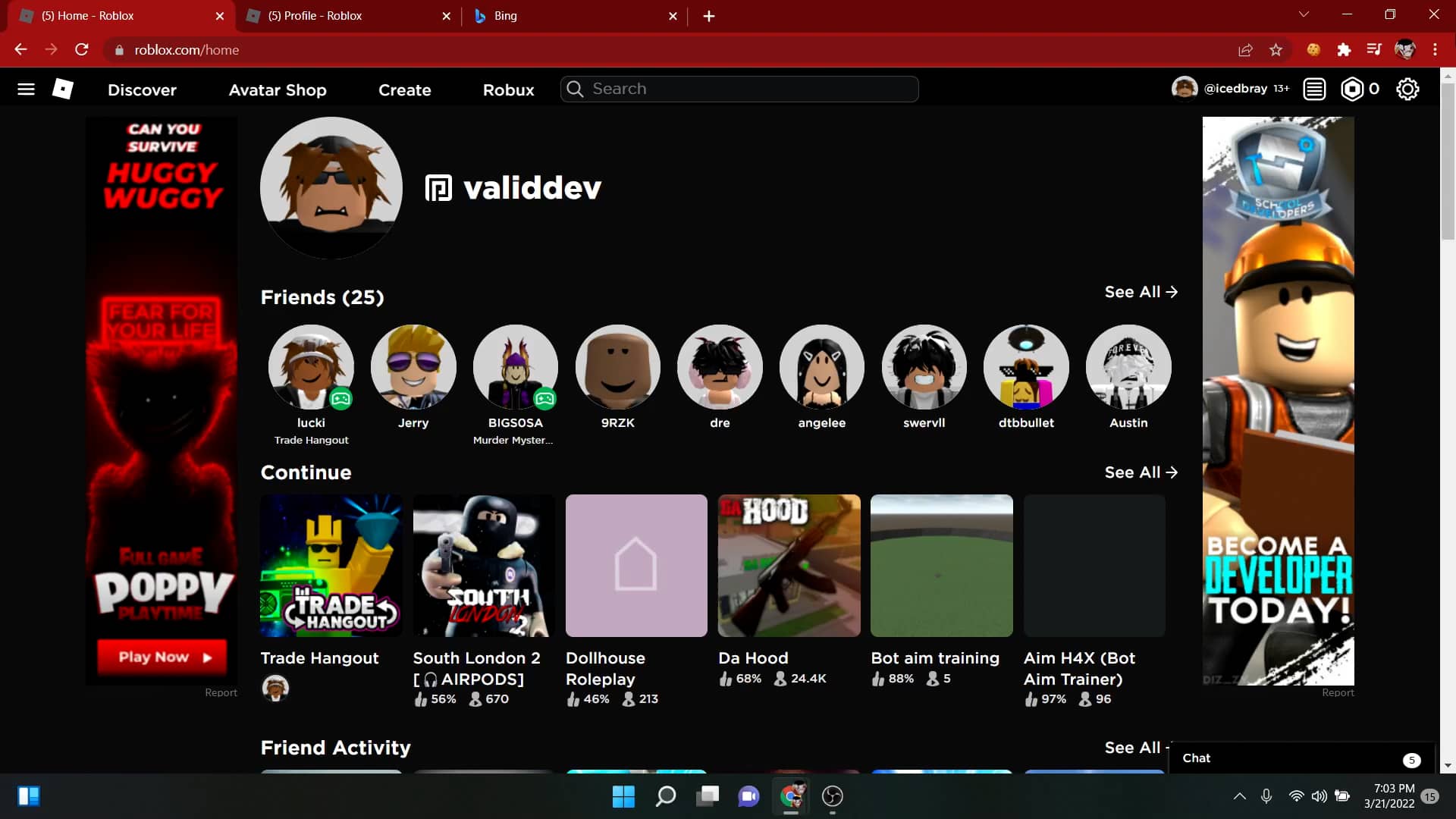1456x819 pixels.
Task: Open the notifications stream icon
Action: click(x=1314, y=89)
